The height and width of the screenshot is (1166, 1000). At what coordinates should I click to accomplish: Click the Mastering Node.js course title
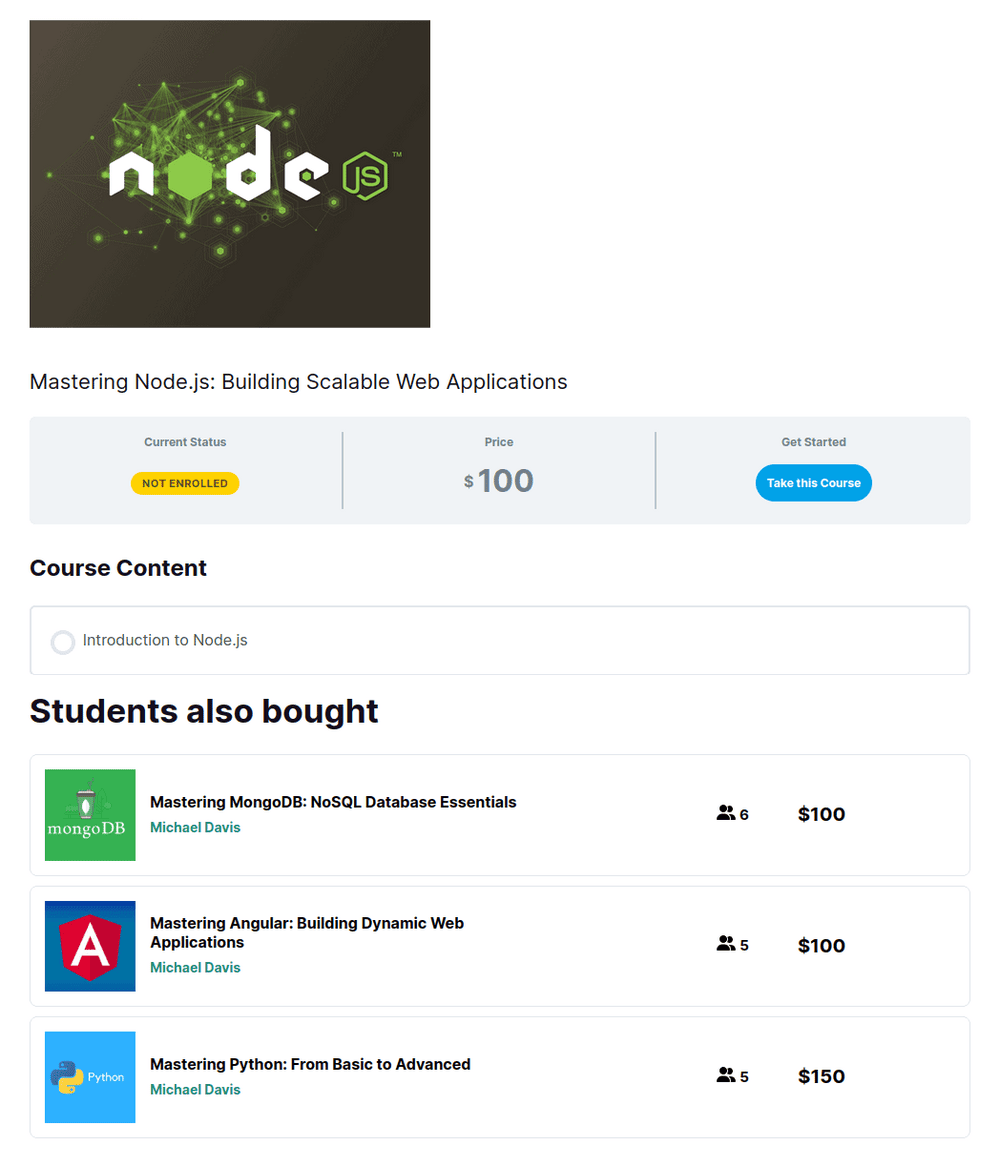point(298,381)
